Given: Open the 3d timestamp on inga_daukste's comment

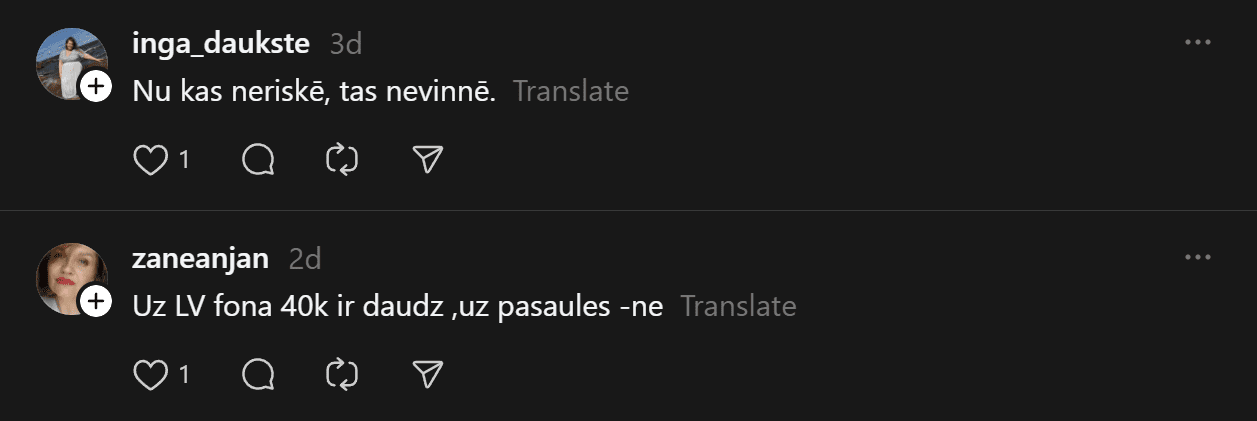Looking at the screenshot, I should (x=345, y=44).
